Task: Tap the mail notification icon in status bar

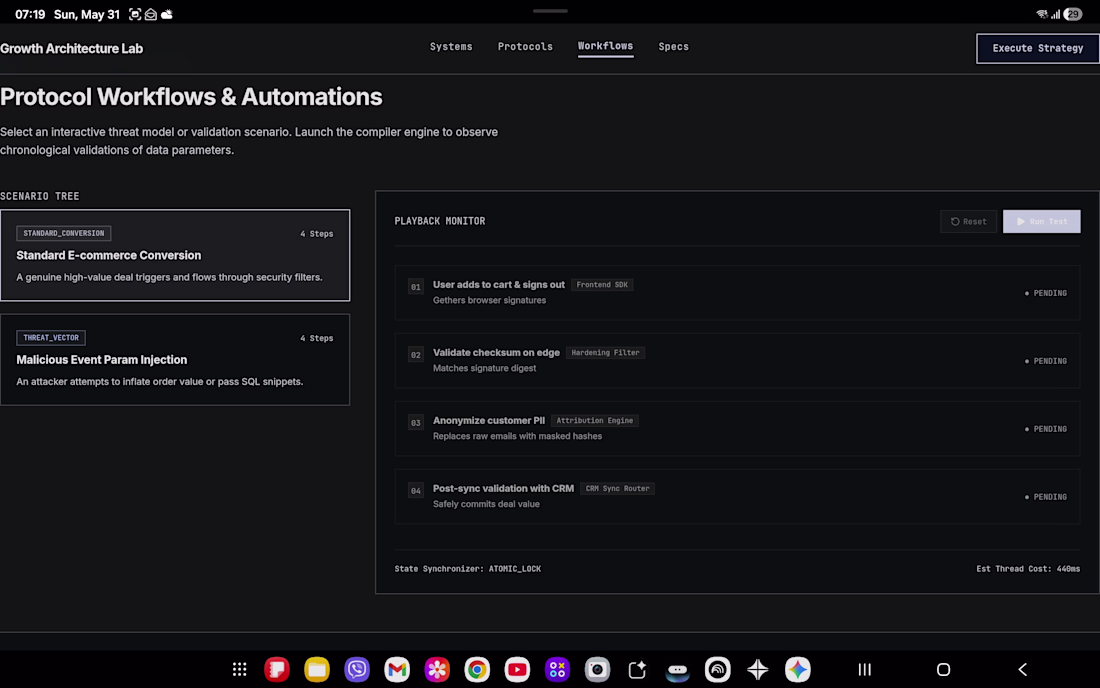Action: coord(150,14)
